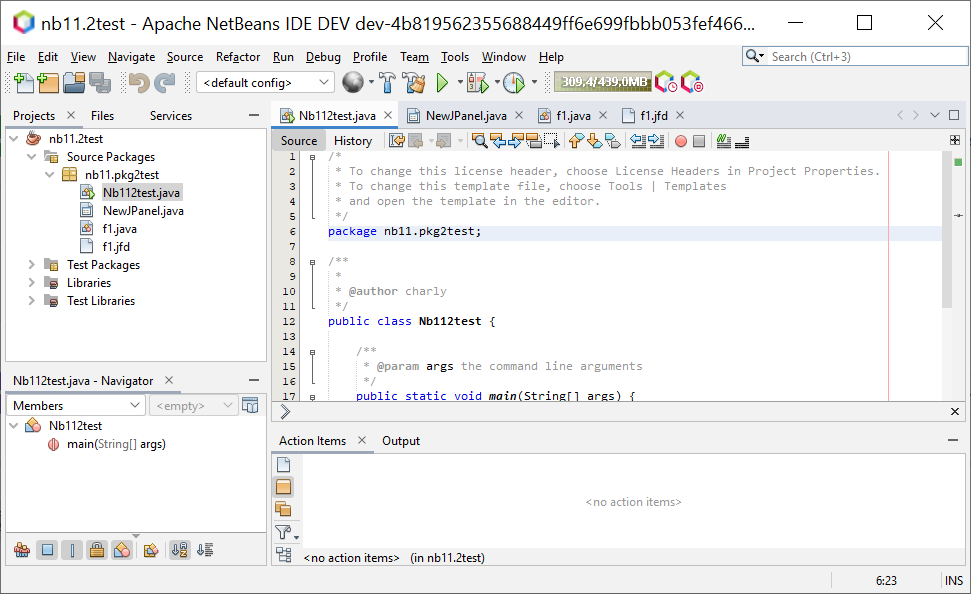Click memory usage bar to run garbage collection

603,82
